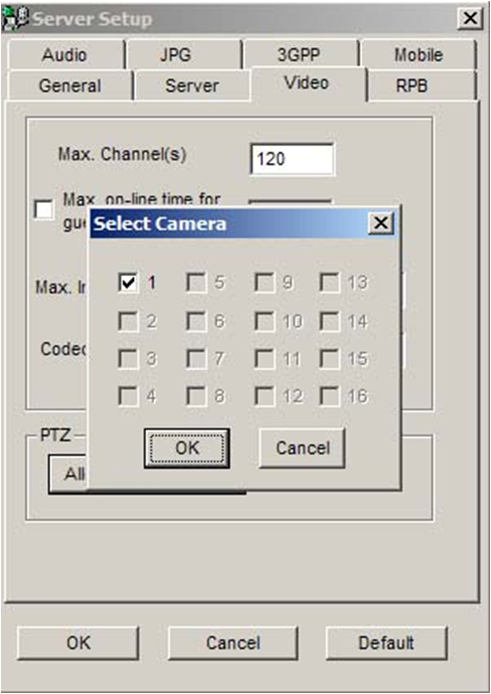Click the Default button

[386, 643]
